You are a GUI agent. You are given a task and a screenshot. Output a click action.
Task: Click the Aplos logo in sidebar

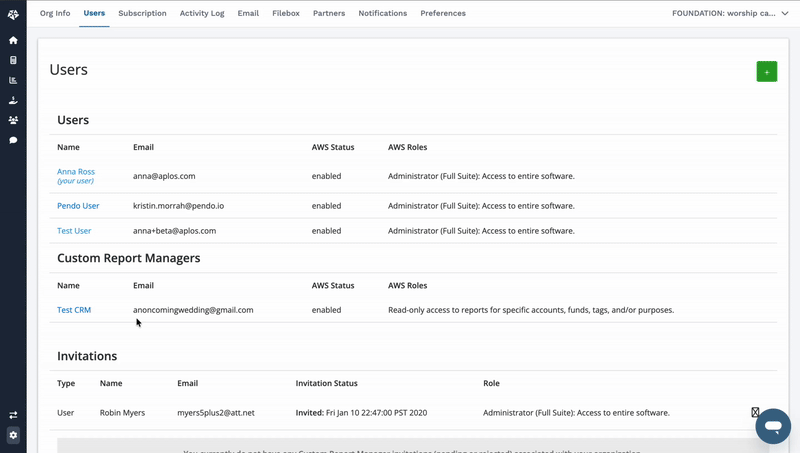[13, 14]
